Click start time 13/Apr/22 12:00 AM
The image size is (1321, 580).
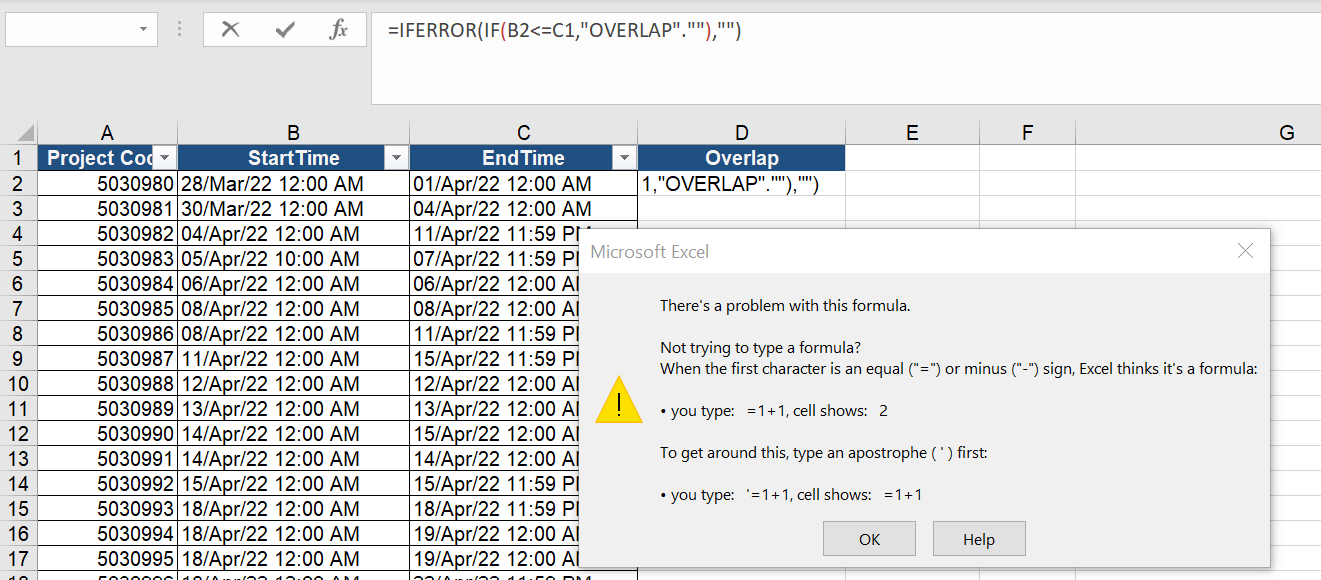[x=293, y=409]
